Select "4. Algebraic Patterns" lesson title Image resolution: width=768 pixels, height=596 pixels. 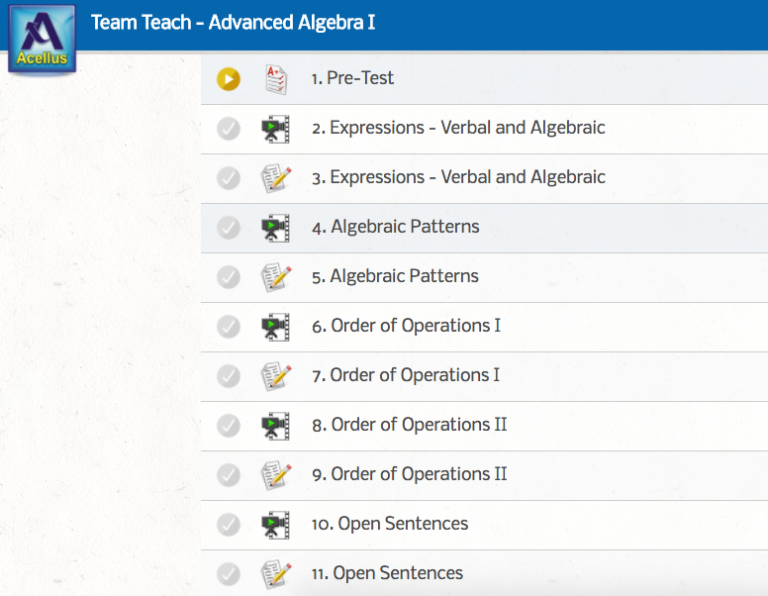click(x=396, y=227)
